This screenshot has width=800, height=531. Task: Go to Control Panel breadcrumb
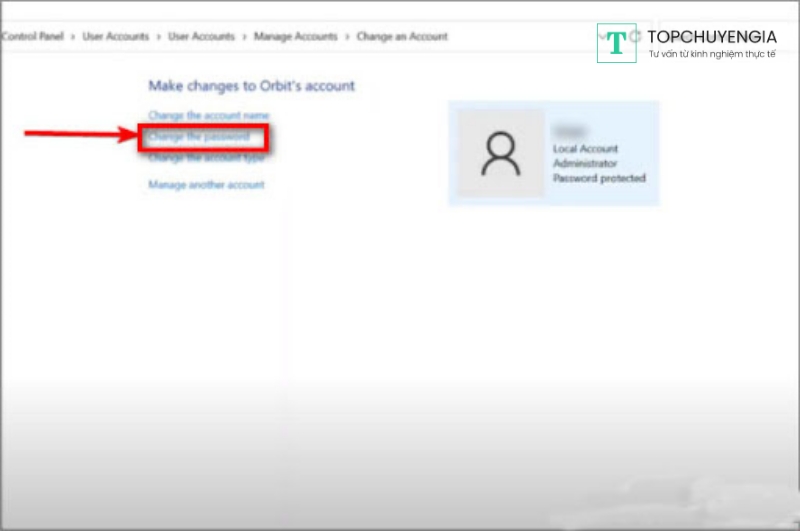31,37
